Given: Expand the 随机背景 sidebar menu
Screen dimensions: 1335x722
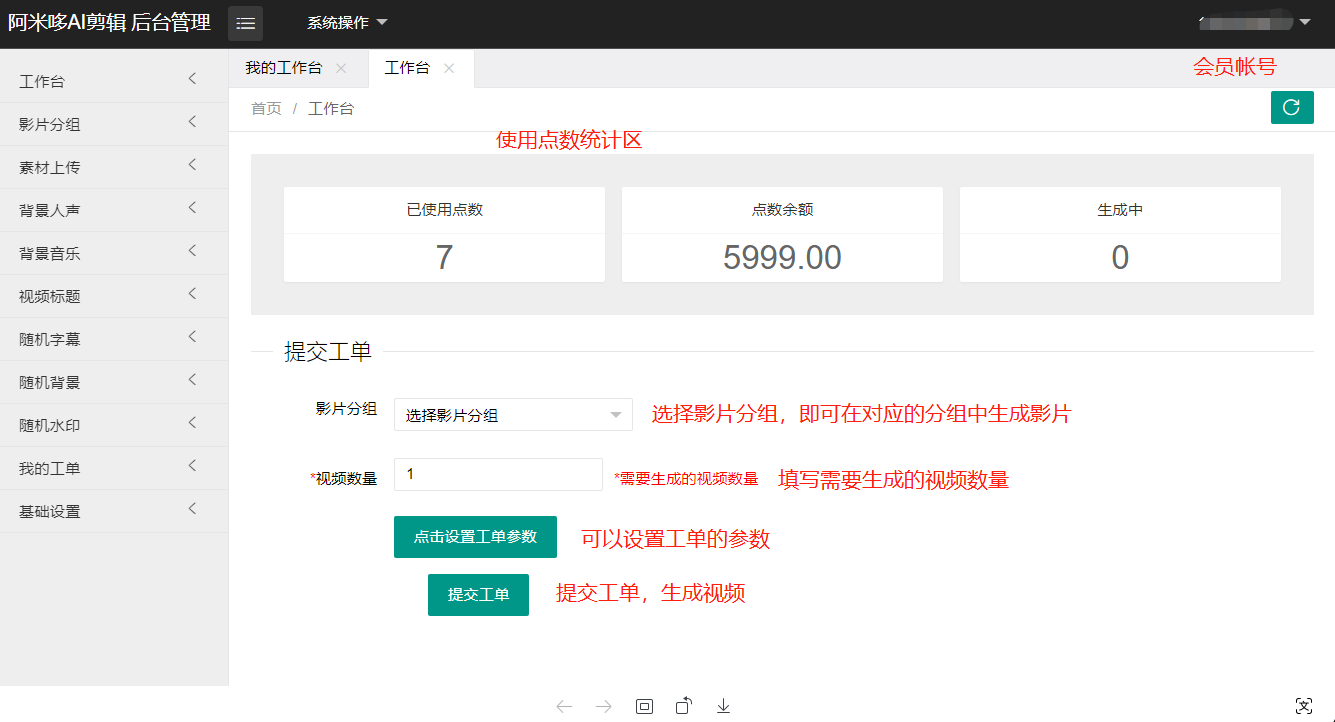Looking at the screenshot, I should click(114, 382).
